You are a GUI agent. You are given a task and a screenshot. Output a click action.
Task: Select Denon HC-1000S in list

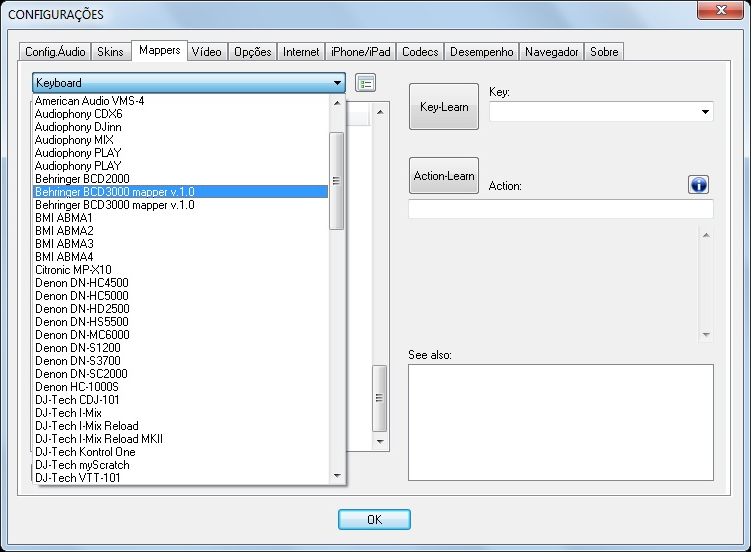(x=181, y=387)
